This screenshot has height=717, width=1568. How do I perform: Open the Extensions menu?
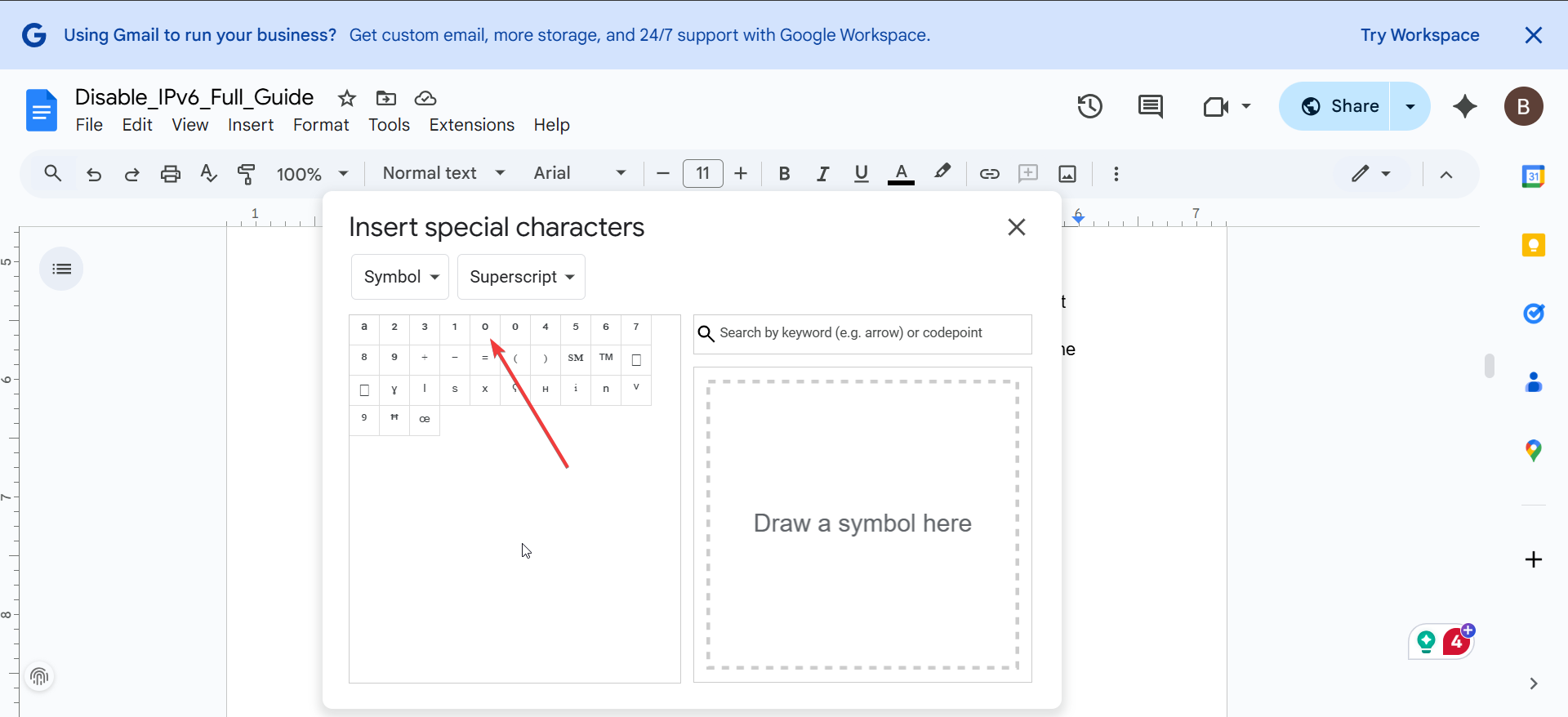pos(471,125)
